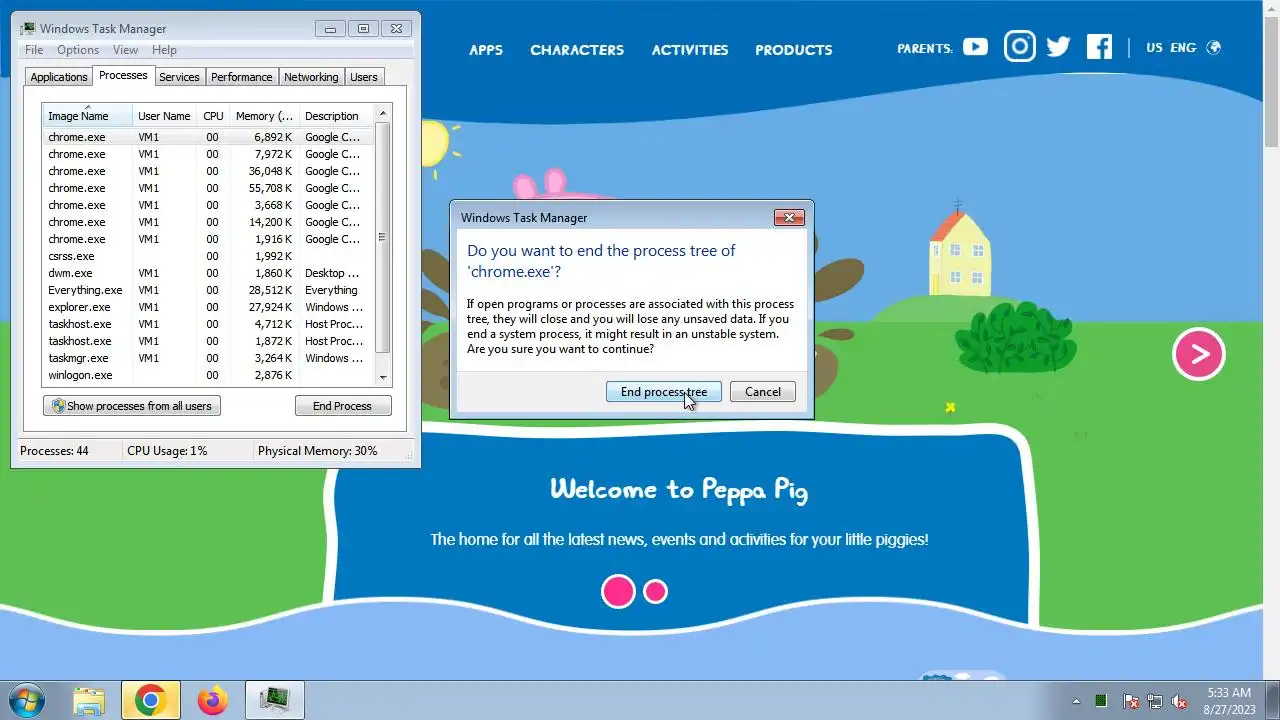Click the process list scrollbar thumb
Image resolution: width=1280 pixels, height=720 pixels.
pyautogui.click(x=382, y=236)
